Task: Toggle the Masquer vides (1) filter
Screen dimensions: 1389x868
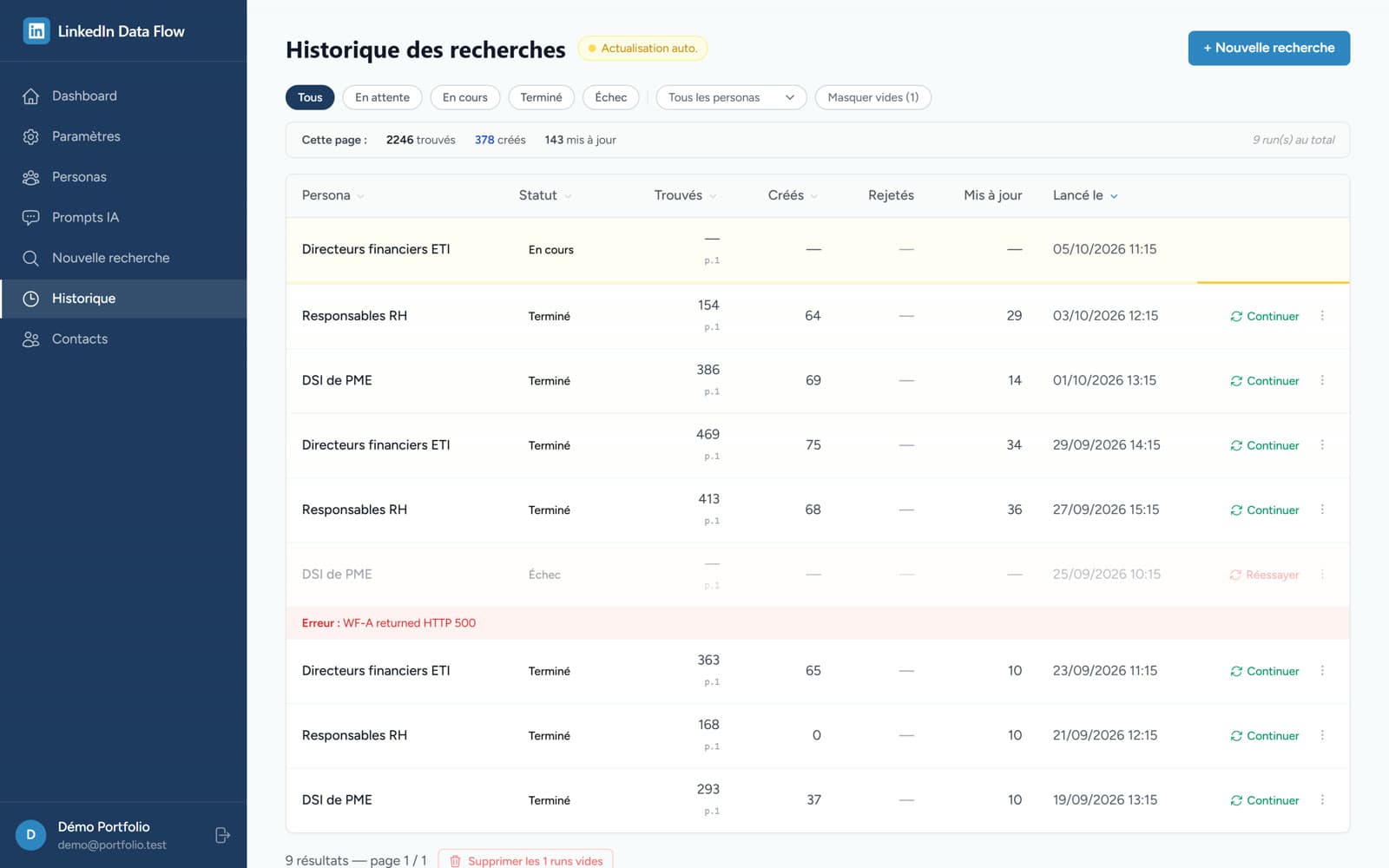Action: pos(872,97)
